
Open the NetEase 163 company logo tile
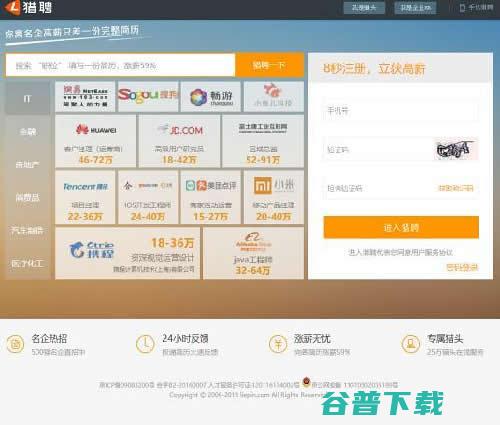pyautogui.click(x=85, y=96)
